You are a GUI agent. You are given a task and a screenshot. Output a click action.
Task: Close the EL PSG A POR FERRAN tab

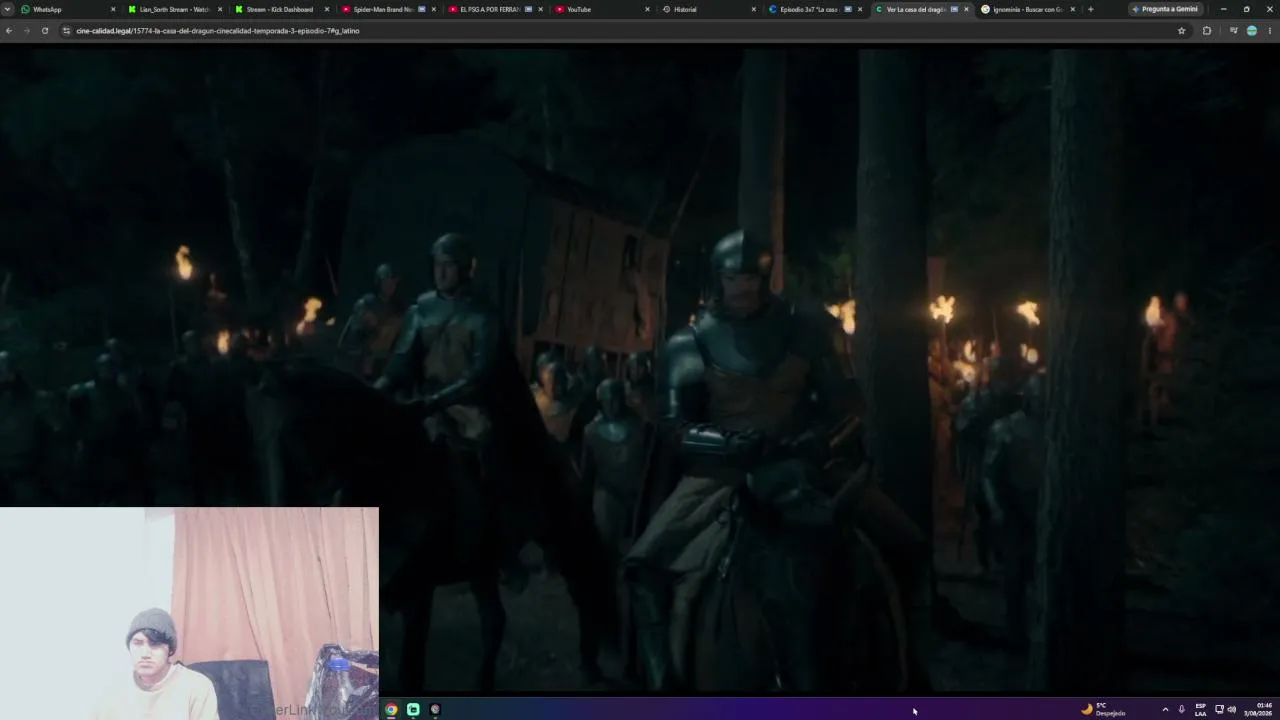coord(541,9)
